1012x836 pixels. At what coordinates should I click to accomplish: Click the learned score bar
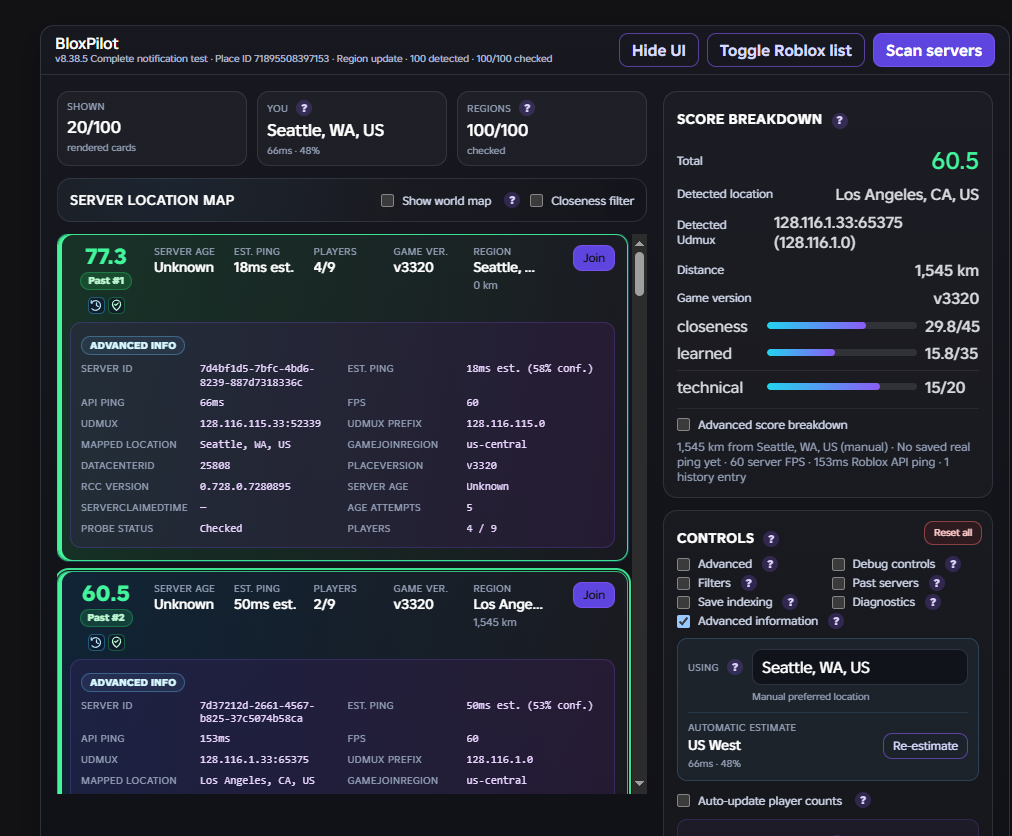pos(841,353)
